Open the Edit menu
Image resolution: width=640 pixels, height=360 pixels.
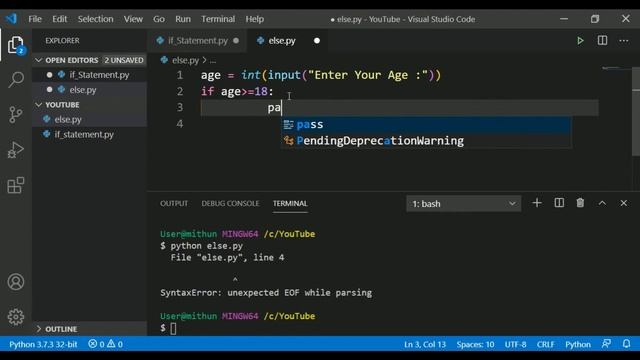(x=60, y=19)
